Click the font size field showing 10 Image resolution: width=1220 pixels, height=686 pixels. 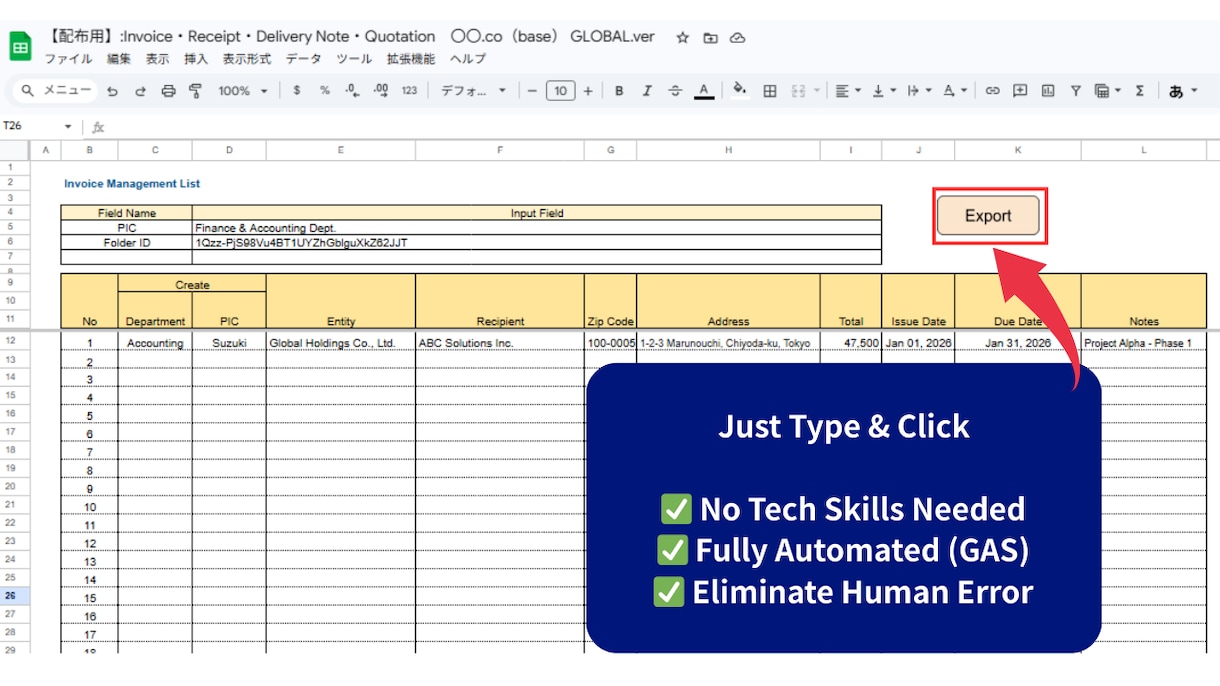point(560,91)
